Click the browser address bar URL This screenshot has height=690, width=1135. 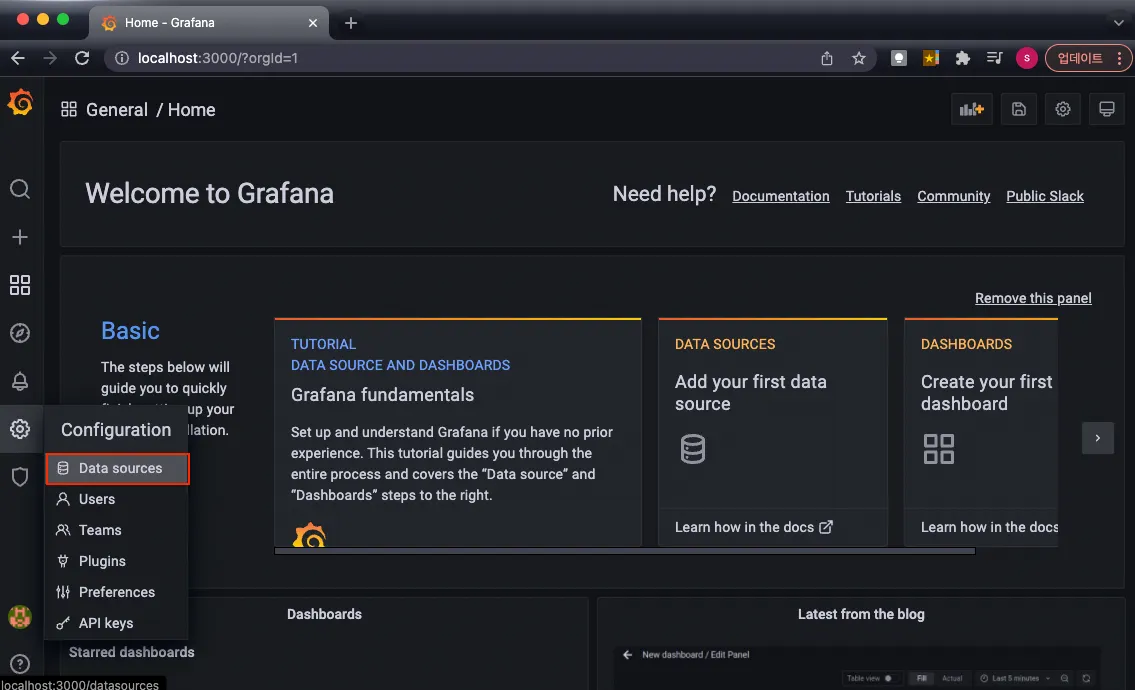[218, 58]
